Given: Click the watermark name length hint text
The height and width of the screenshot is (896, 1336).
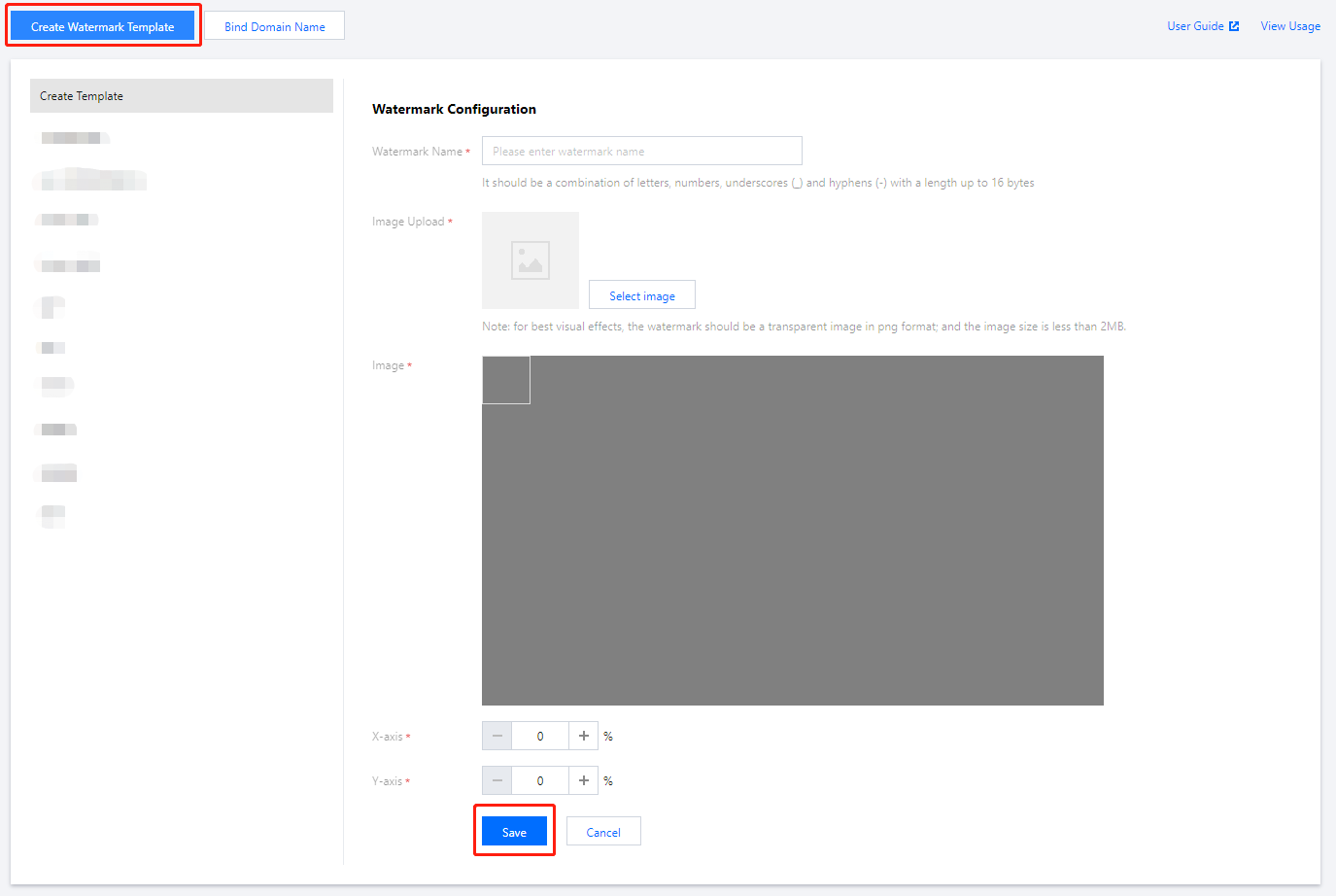Looking at the screenshot, I should pyautogui.click(x=758, y=183).
